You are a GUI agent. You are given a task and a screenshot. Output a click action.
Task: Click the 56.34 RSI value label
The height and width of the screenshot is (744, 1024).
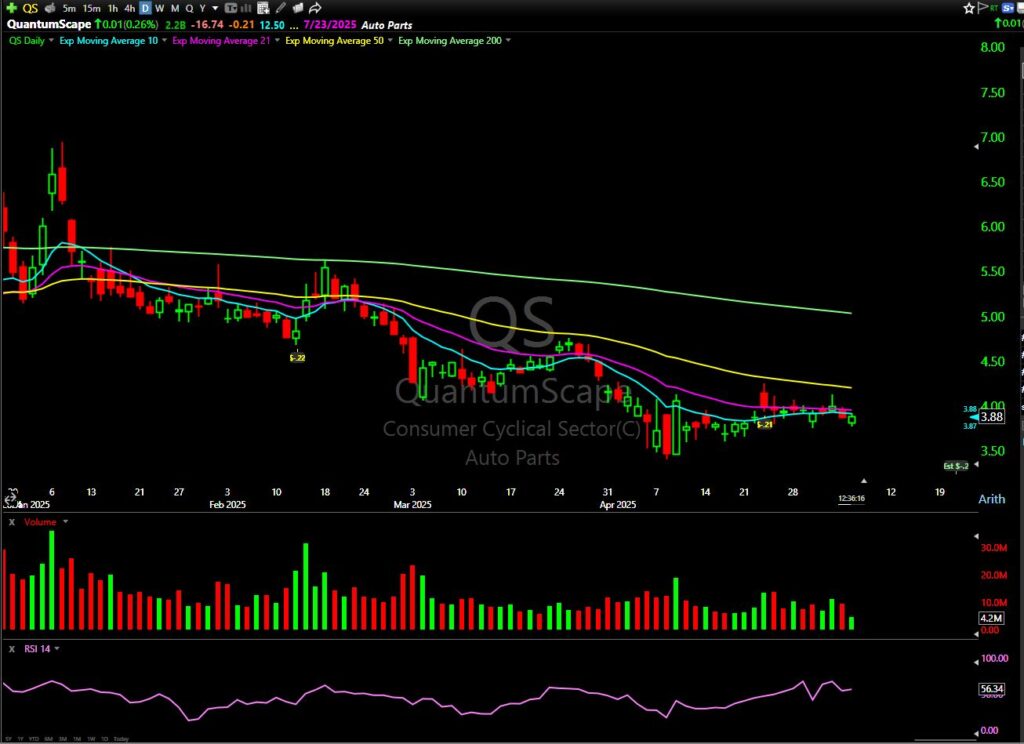[x=991, y=688]
